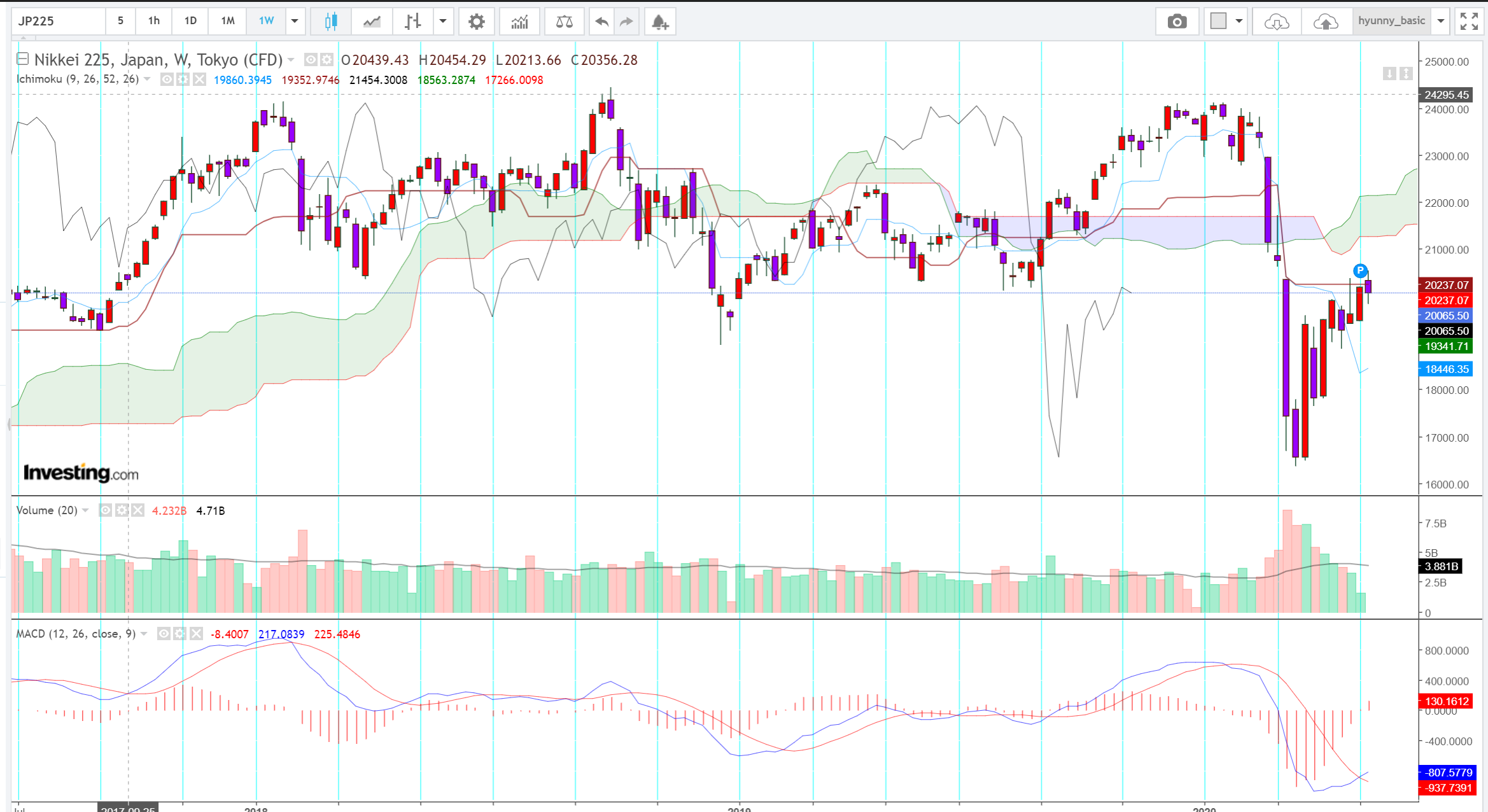The width and height of the screenshot is (1488, 812).
Task: Click the compare scales icon
Action: click(x=564, y=22)
